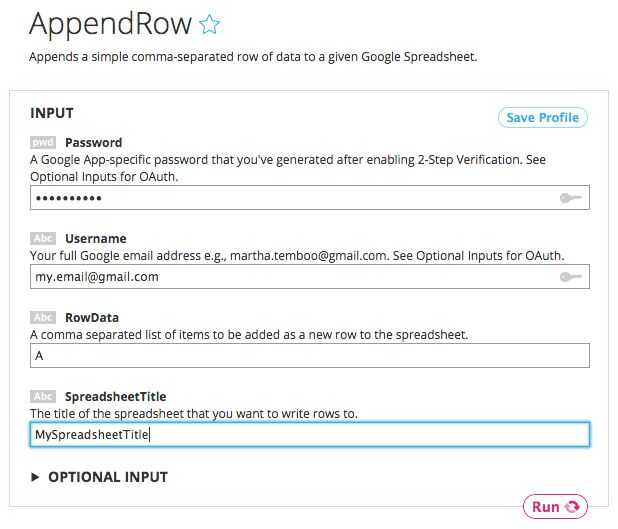Run the AppendRow Choreo

555,507
